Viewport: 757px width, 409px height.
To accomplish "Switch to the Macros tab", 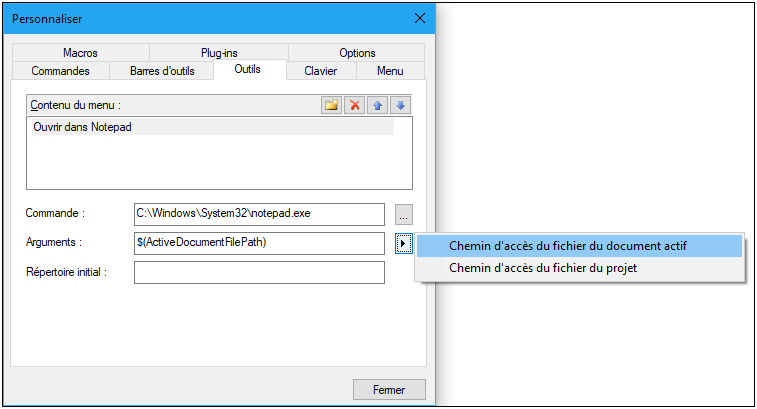I will (80, 53).
